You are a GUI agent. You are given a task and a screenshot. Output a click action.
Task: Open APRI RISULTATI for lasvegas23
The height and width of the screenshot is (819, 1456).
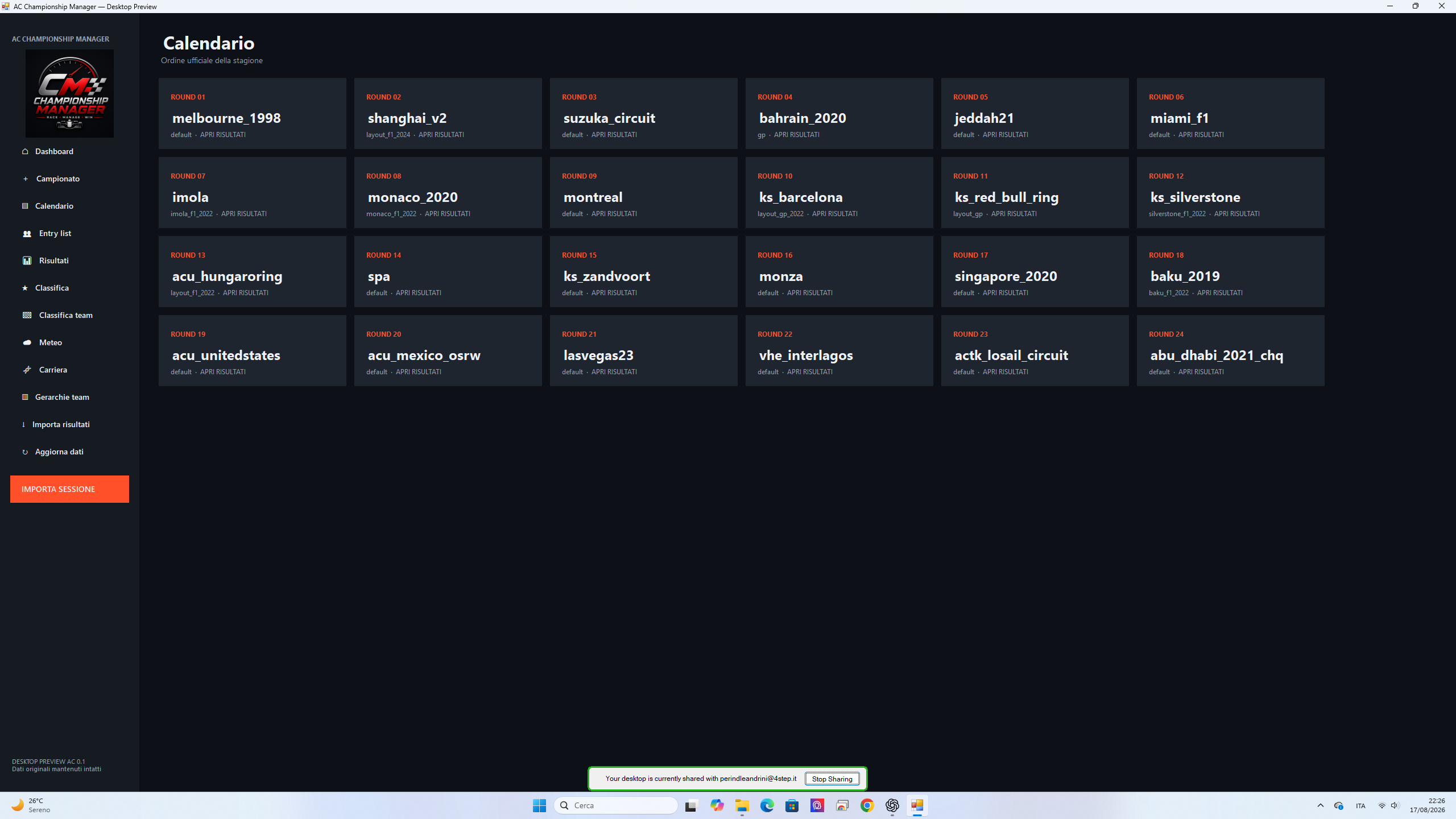point(614,372)
